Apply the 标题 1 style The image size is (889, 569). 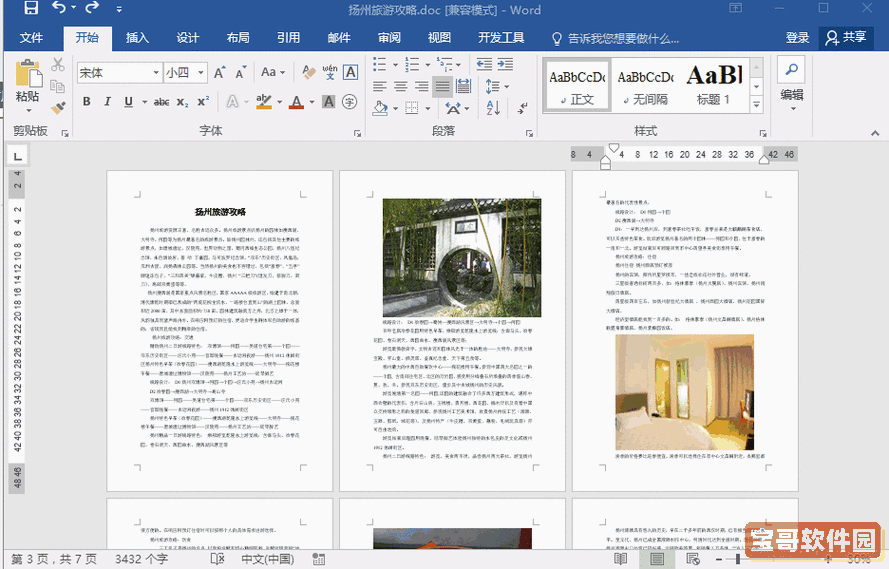click(714, 84)
